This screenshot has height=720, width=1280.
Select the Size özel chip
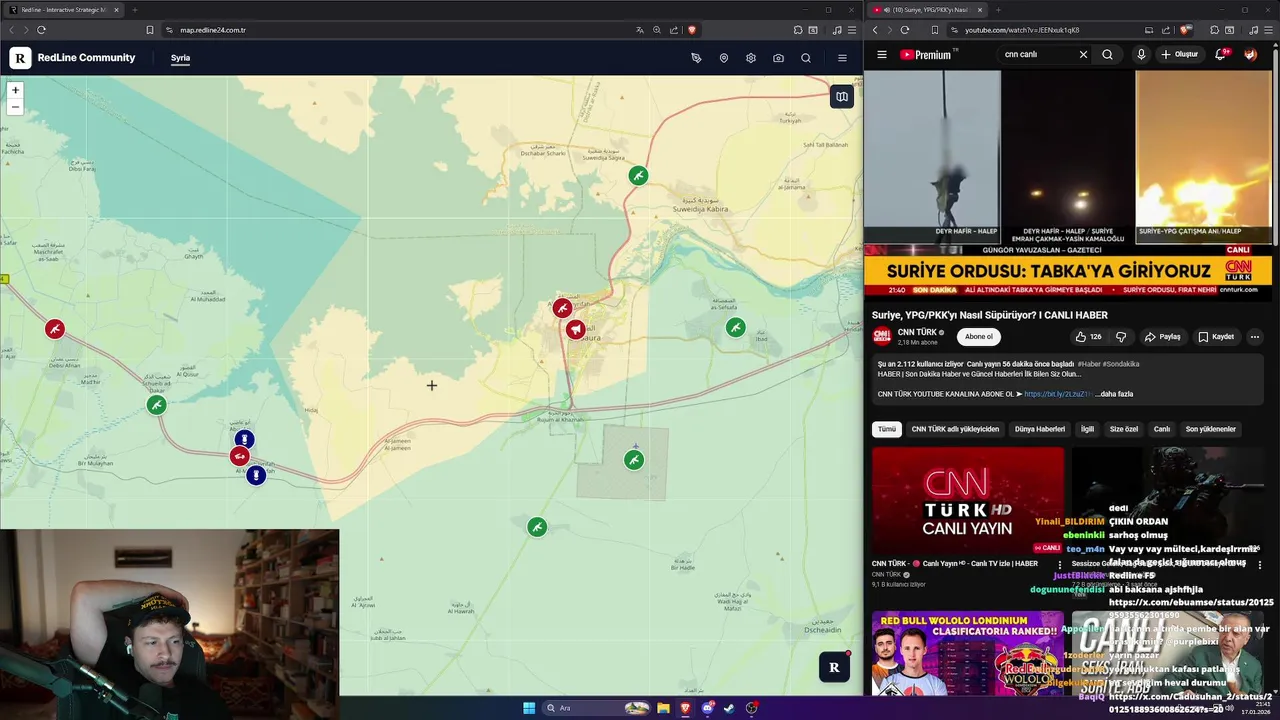tap(1124, 429)
